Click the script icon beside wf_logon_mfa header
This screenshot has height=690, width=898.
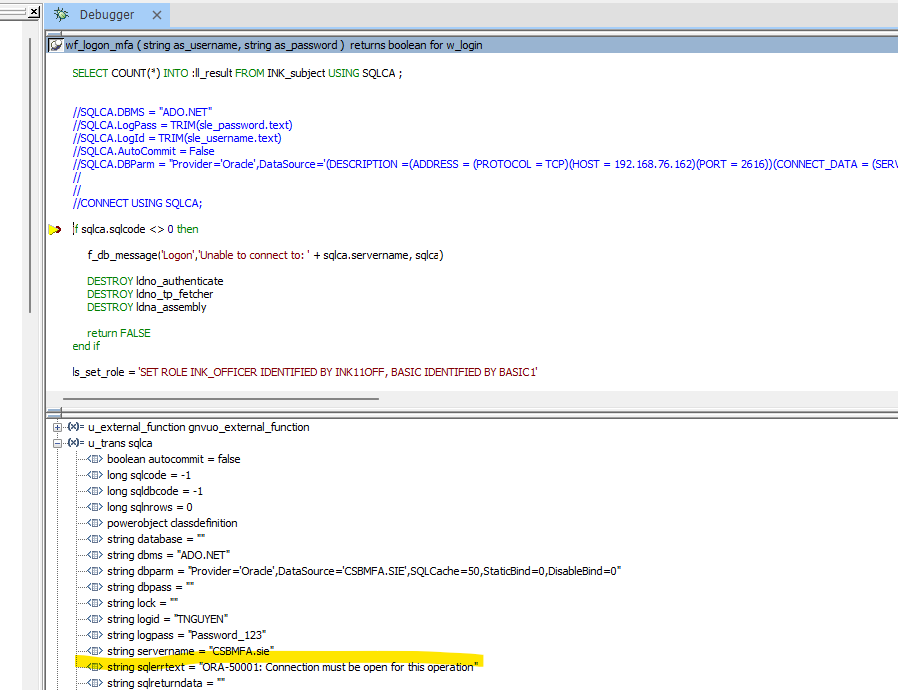[56, 45]
